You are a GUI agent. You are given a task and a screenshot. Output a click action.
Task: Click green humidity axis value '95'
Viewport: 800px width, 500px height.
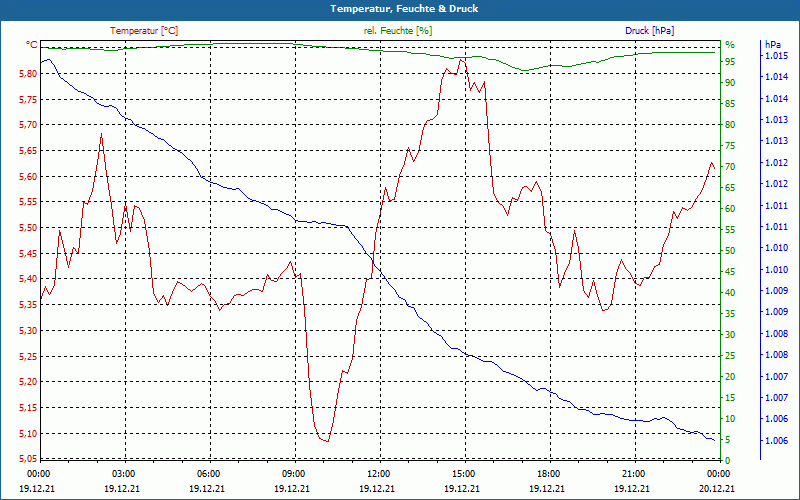(730, 62)
